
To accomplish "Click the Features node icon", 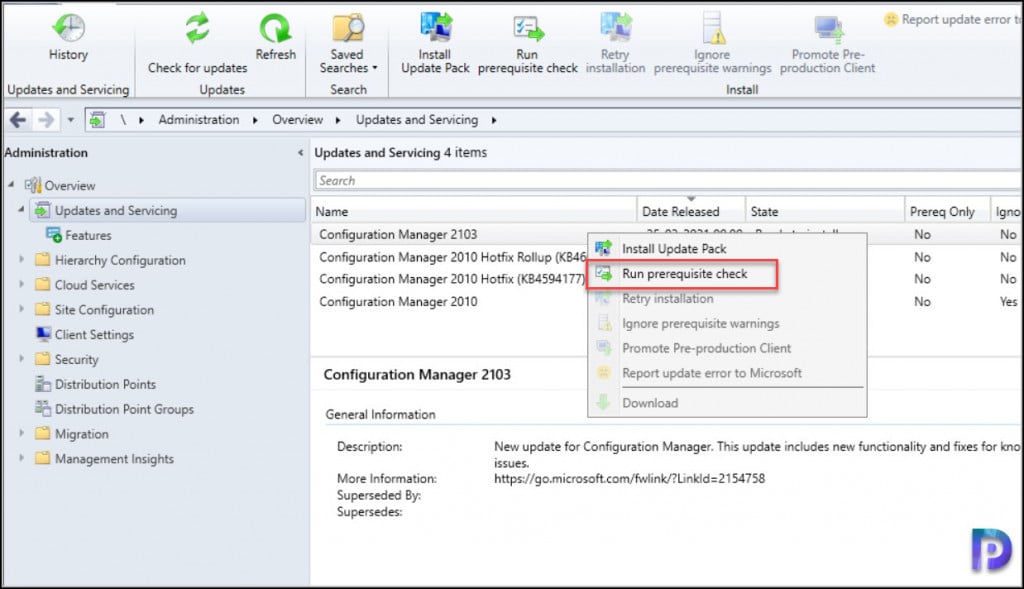I will point(54,235).
